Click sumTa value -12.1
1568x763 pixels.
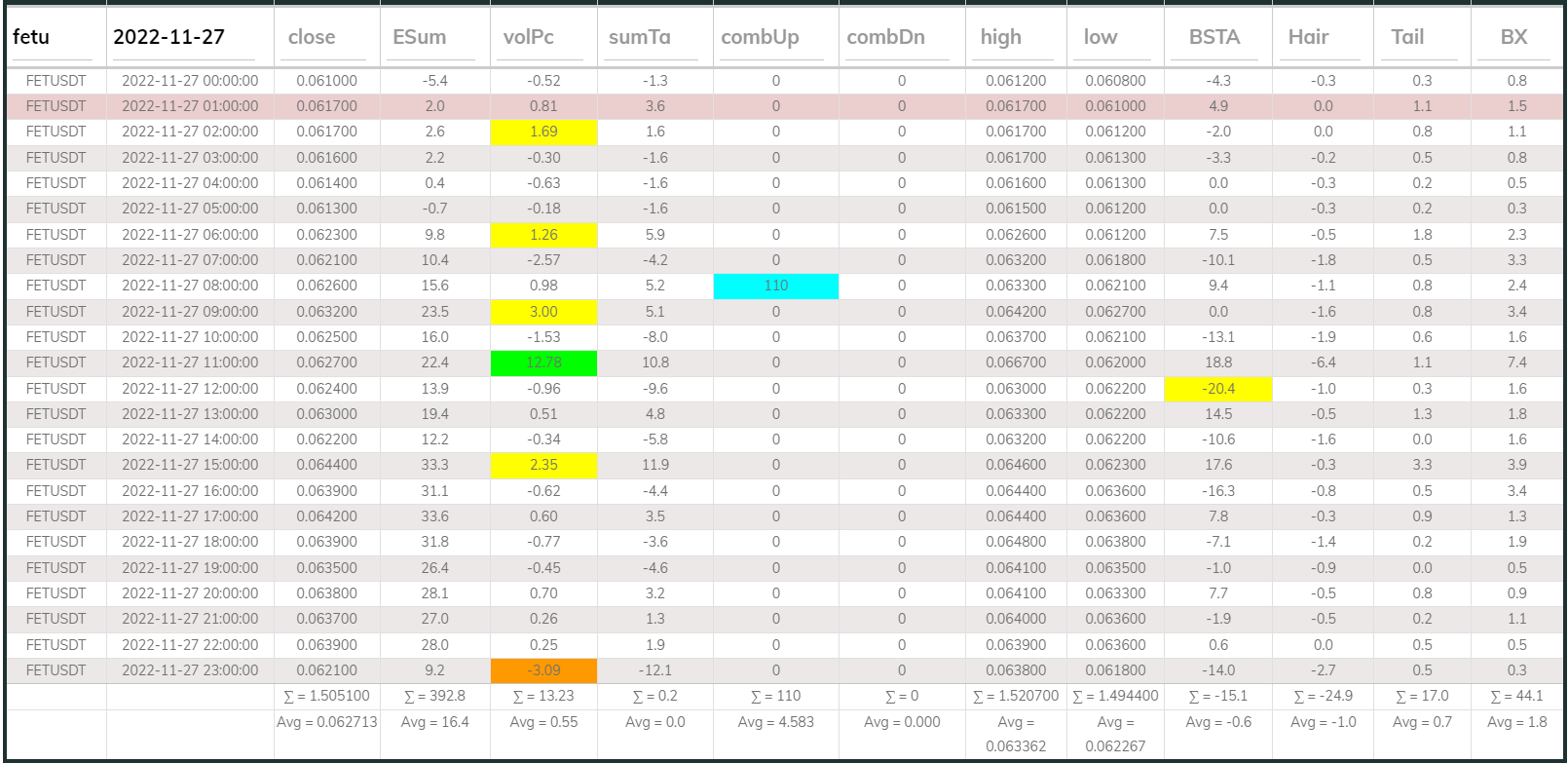[655, 670]
